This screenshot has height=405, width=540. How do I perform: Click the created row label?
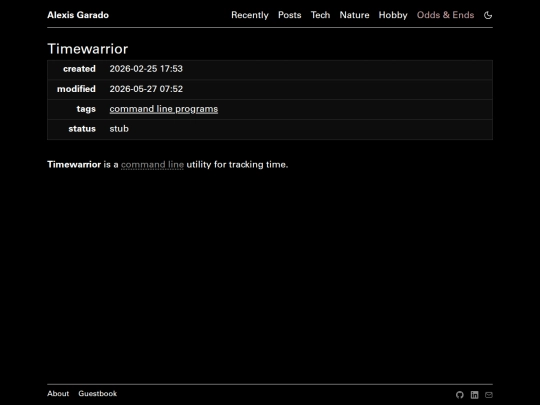(79, 69)
